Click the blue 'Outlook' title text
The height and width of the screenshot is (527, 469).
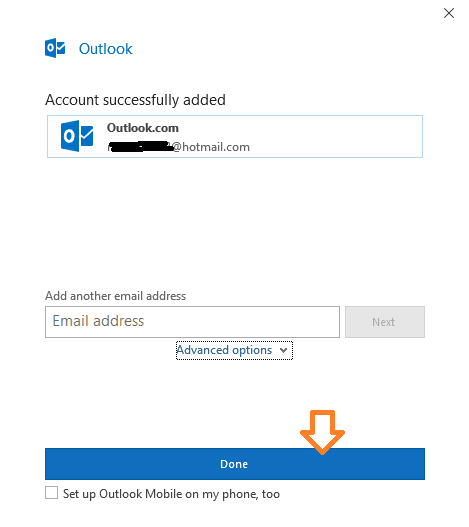[106, 49]
